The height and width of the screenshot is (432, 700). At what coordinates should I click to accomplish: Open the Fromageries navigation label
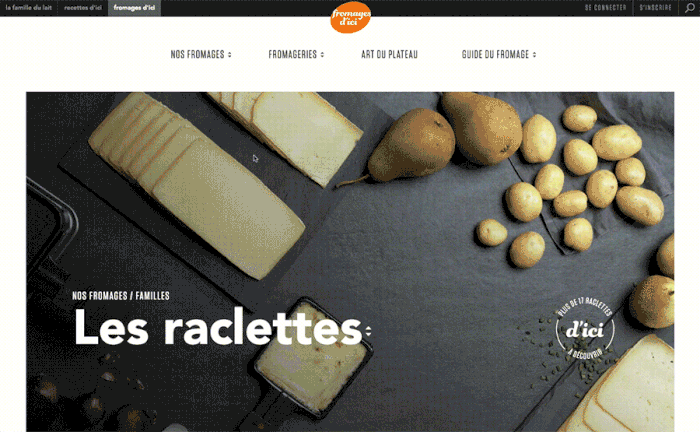click(292, 54)
